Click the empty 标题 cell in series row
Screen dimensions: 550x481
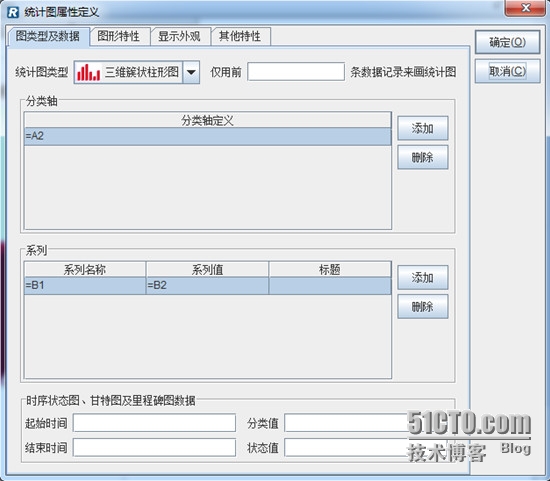coord(330,286)
